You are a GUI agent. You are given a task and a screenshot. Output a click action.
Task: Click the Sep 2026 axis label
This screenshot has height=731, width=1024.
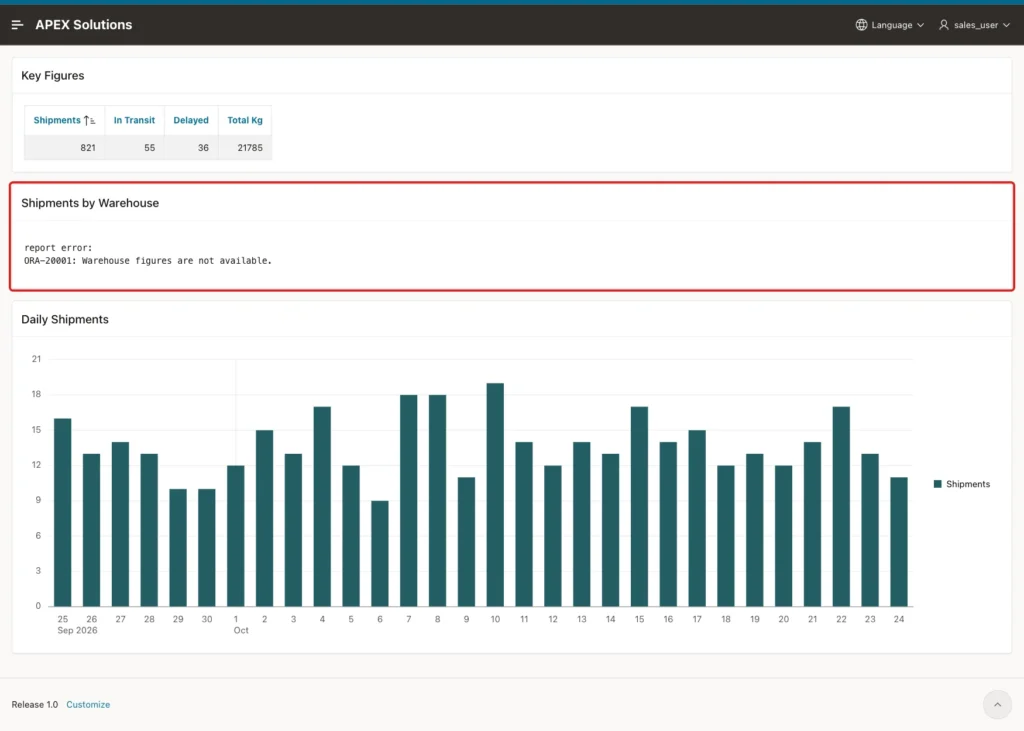click(77, 630)
